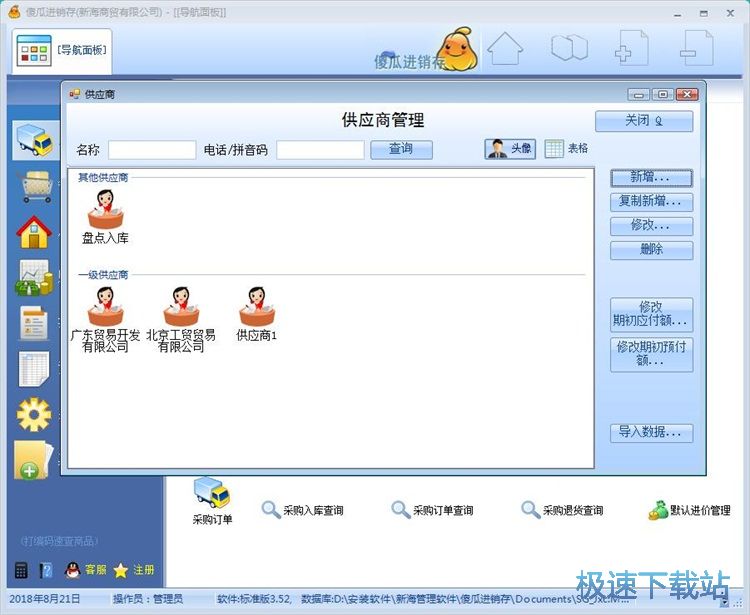Screen dimensions: 750x615
Task: Click the document minus icon in top toolbar
Action: [x=696, y=48]
